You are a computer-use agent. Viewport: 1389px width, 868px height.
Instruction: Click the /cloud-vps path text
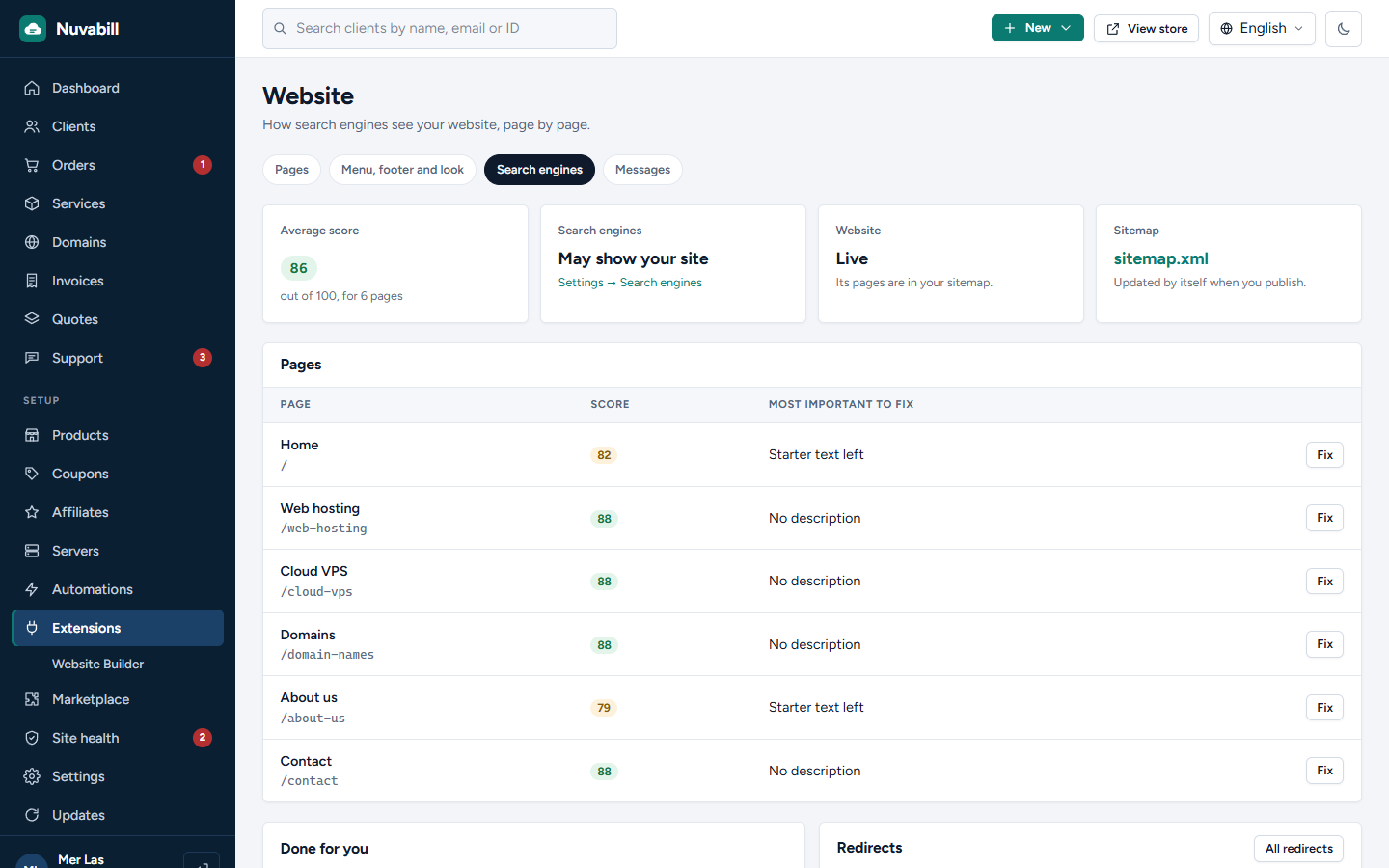pos(316,592)
